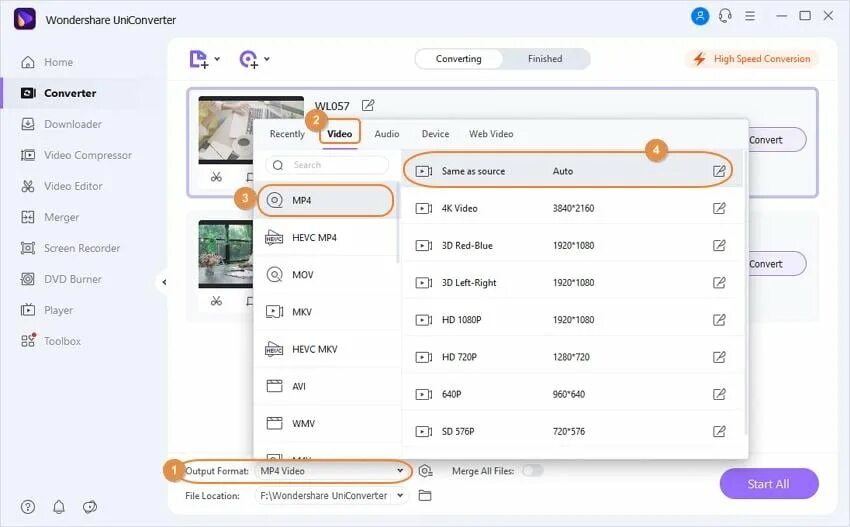Open the Output Format dropdown
Screen dimensions: 850x527
[x=332, y=471]
